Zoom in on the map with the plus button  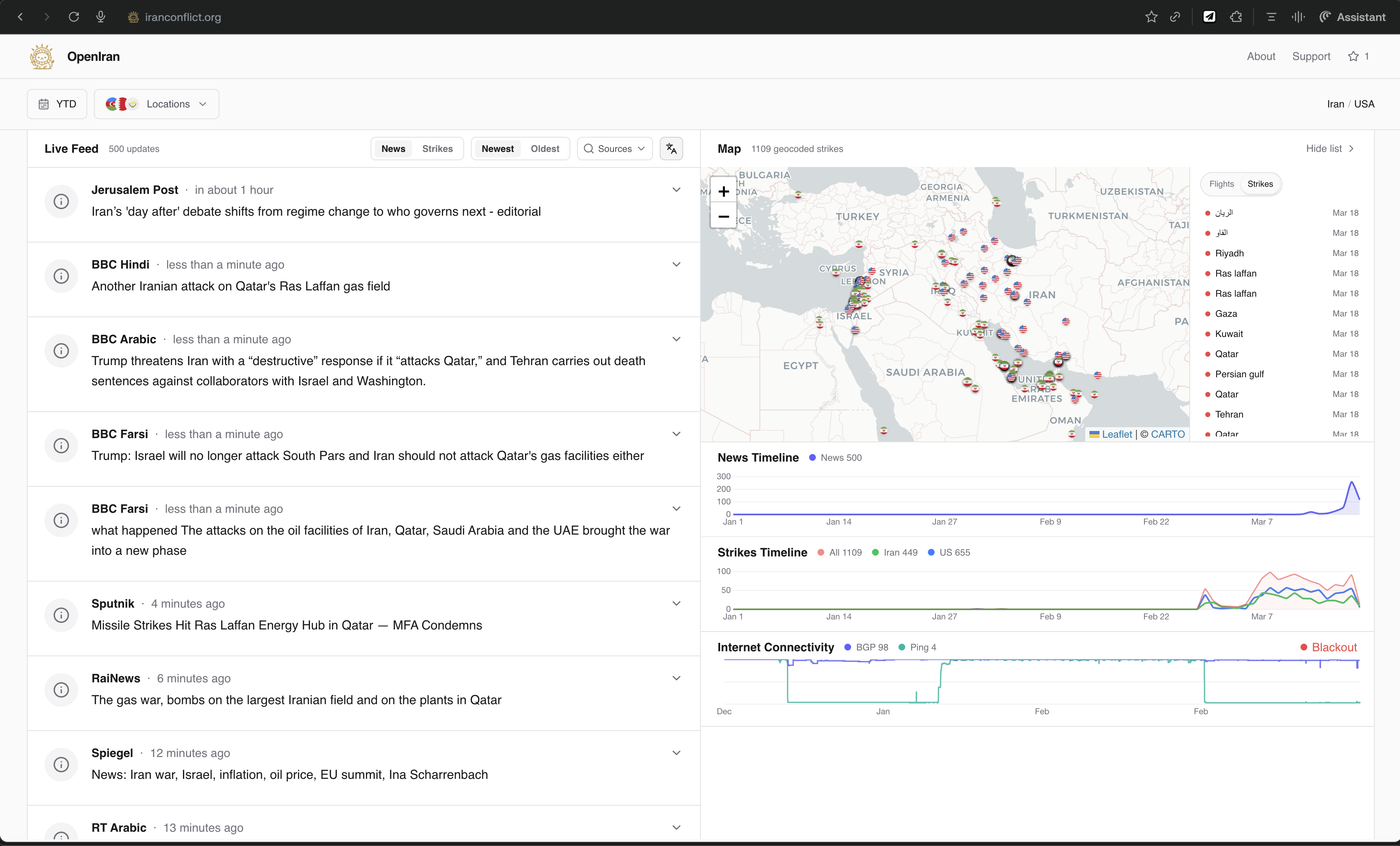(724, 191)
